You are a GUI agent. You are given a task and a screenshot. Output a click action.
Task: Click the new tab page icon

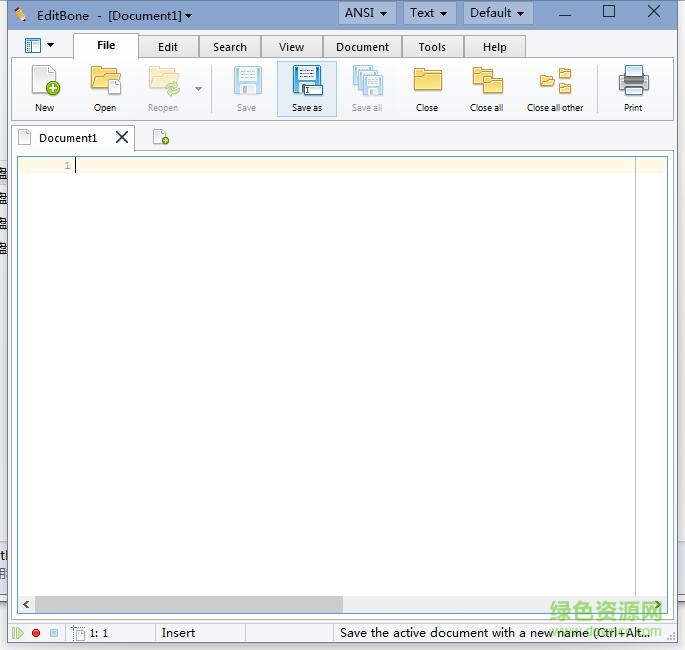click(160, 138)
